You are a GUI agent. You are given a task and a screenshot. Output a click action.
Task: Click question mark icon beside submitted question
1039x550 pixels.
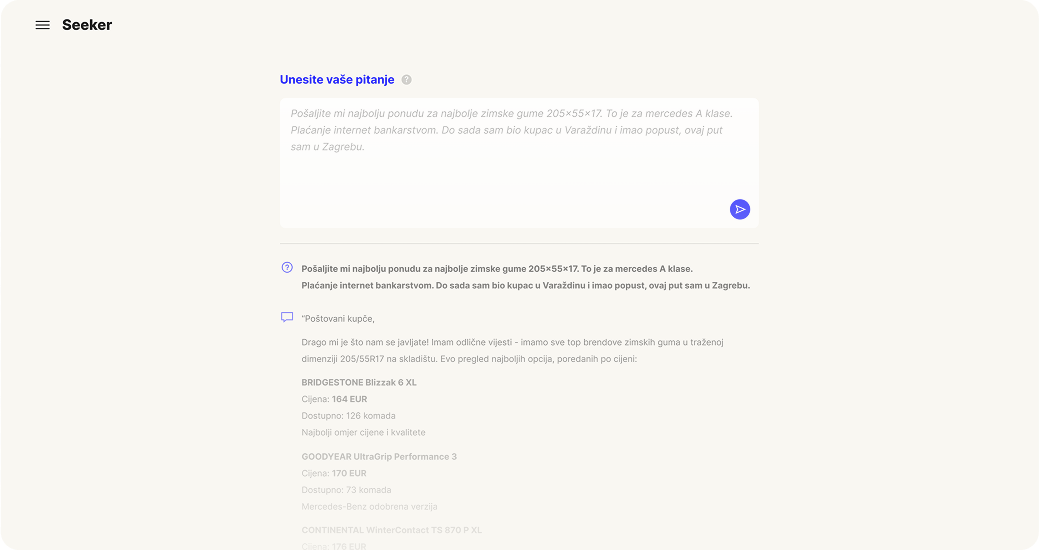click(287, 268)
